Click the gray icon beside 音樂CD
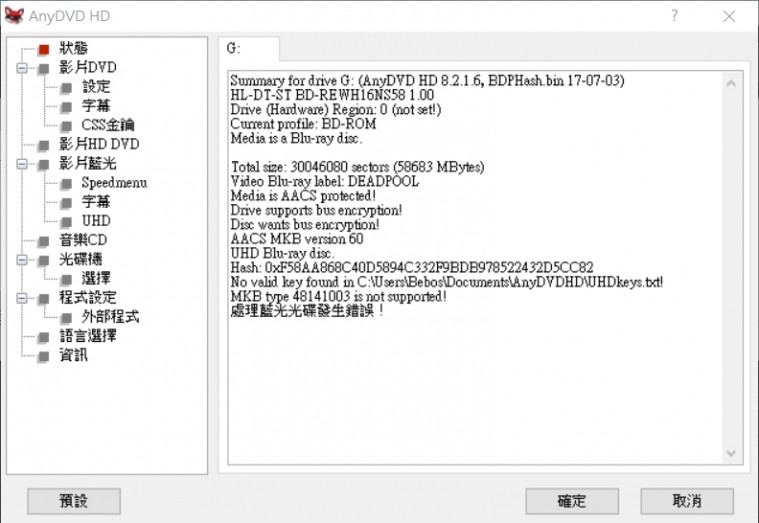The height and width of the screenshot is (523, 759). 43,241
